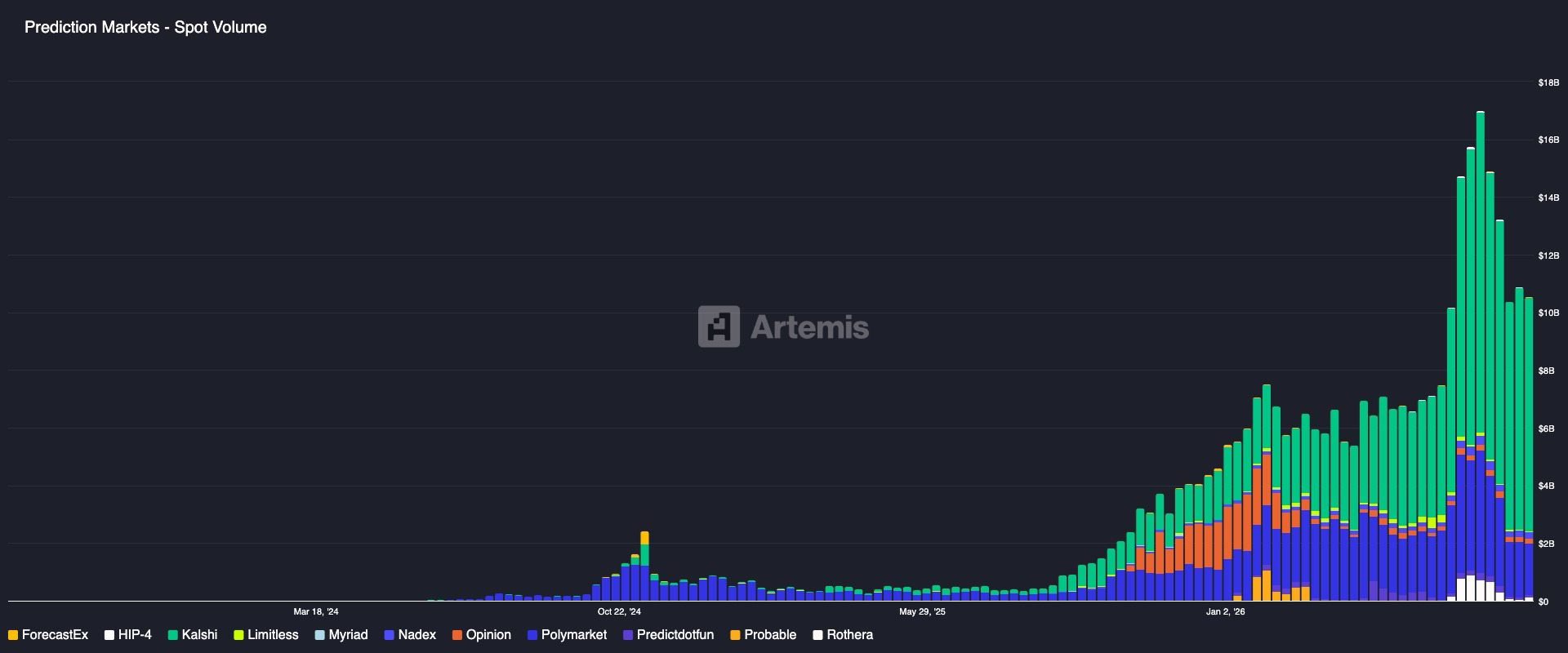Click the ForecastEx yellow legend swatch

(13, 635)
